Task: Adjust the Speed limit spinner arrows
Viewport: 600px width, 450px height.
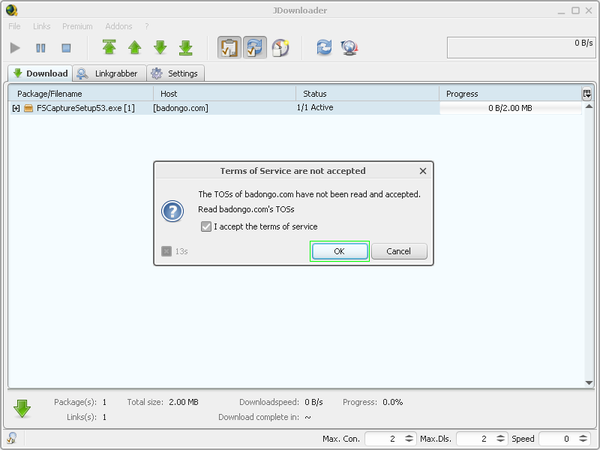Action: coord(583,439)
